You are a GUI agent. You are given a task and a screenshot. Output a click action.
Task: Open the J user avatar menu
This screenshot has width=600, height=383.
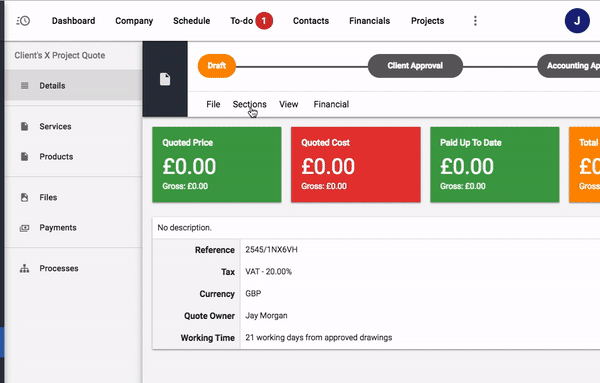point(577,21)
